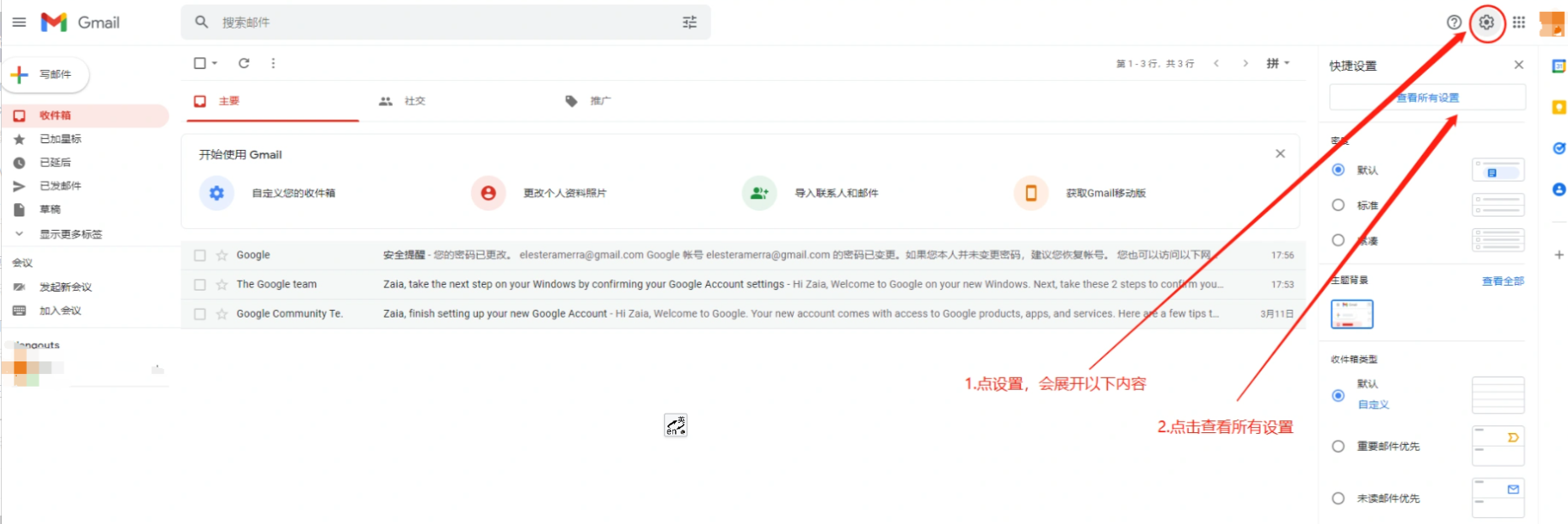Open the help question mark icon
This screenshot has height=524, width=1568.
point(1453,23)
